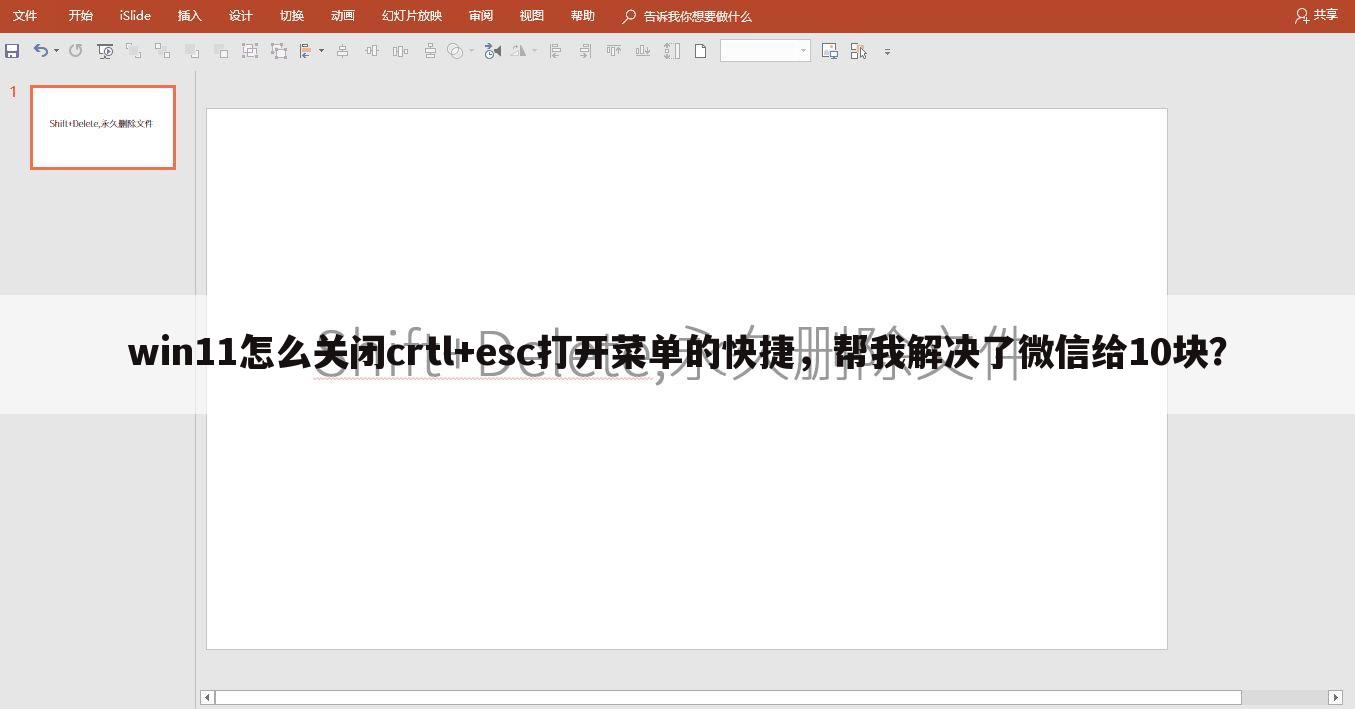Open the Selection Pane cursor icon
The height and width of the screenshot is (709, 1355).
[x=858, y=50]
